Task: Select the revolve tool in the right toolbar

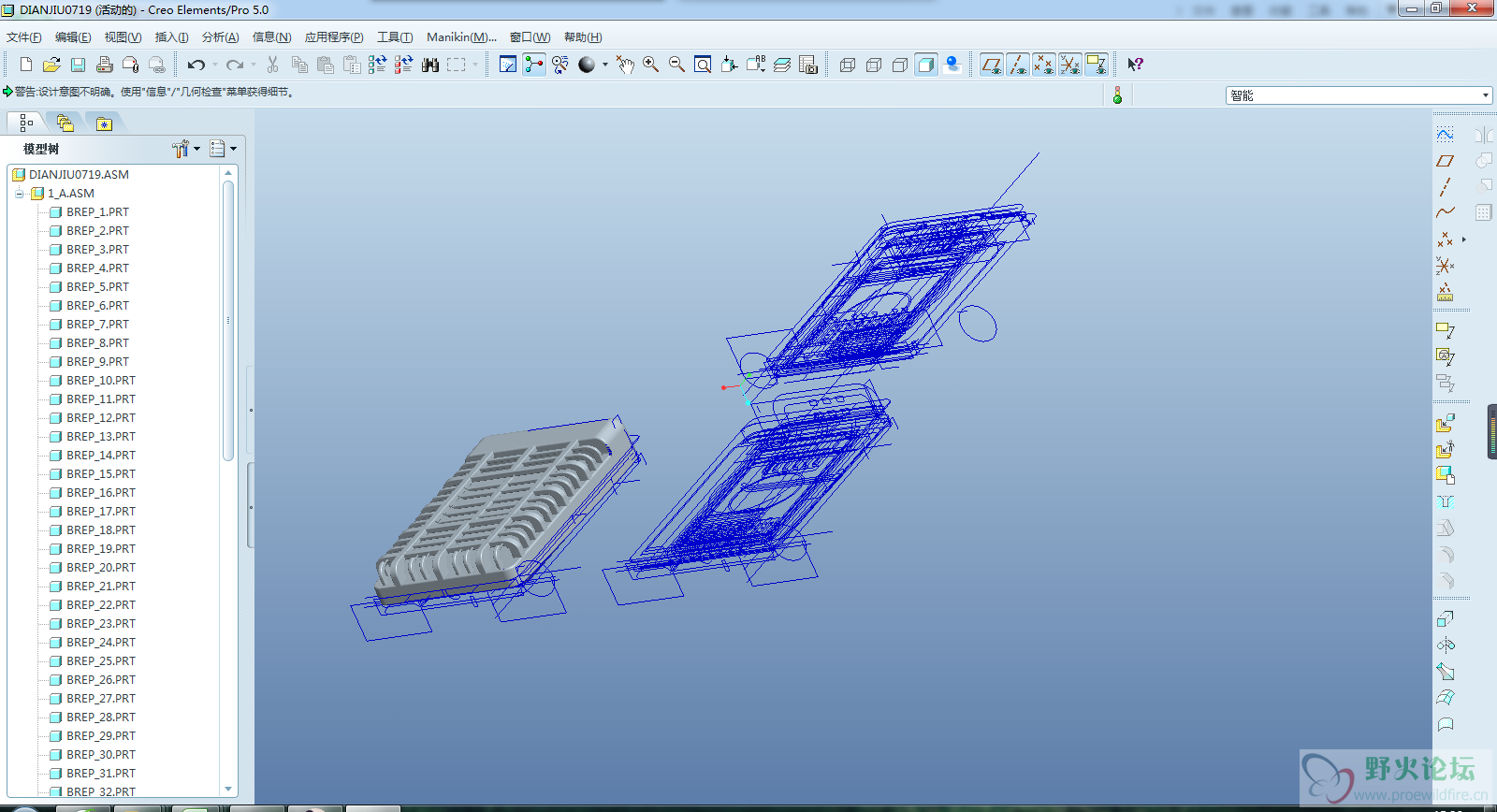Action: [x=1446, y=645]
